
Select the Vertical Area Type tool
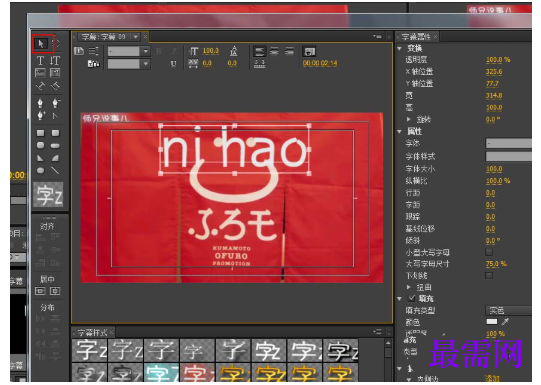55,73
